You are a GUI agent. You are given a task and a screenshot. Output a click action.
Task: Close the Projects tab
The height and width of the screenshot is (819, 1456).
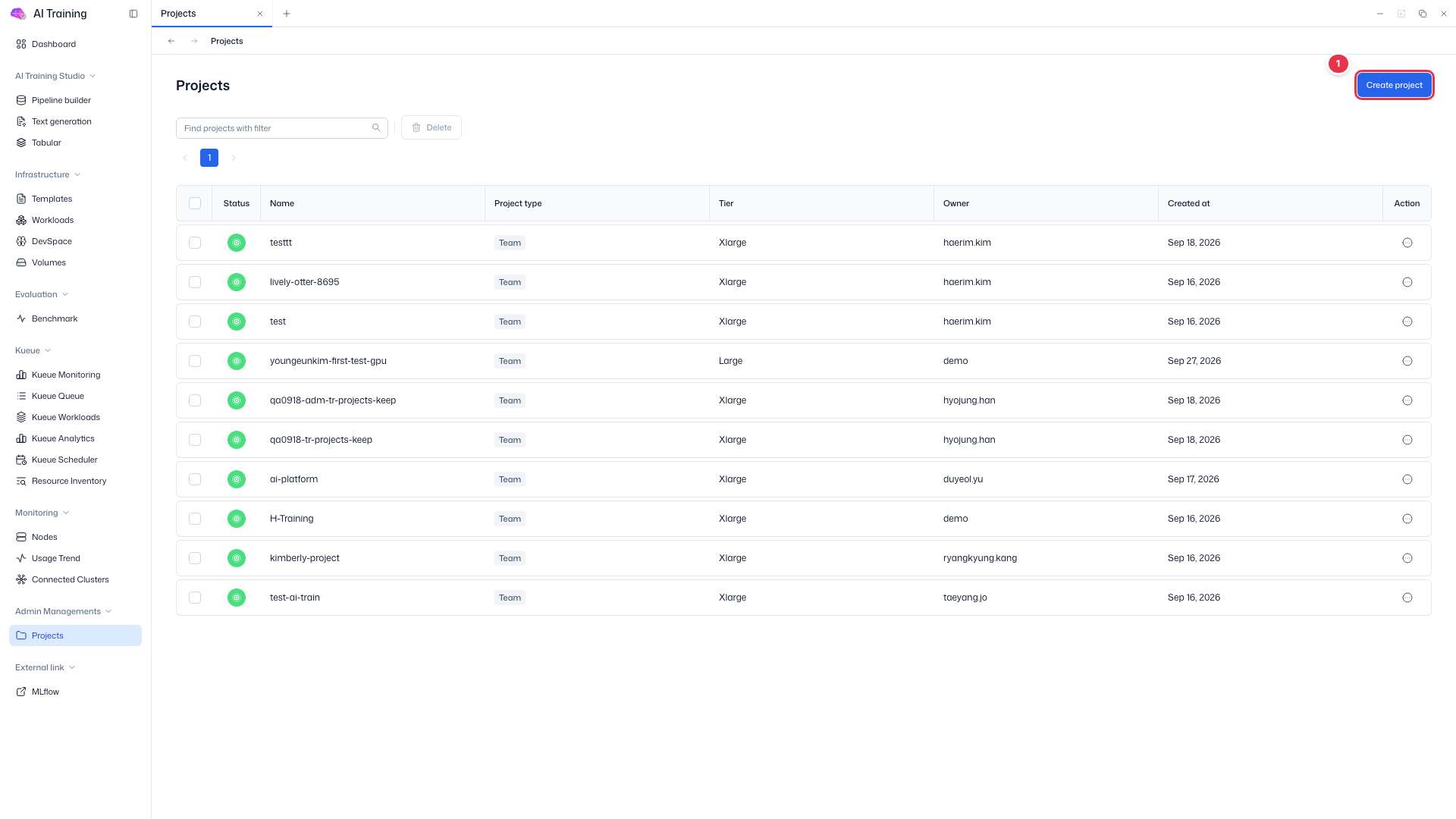(x=260, y=14)
